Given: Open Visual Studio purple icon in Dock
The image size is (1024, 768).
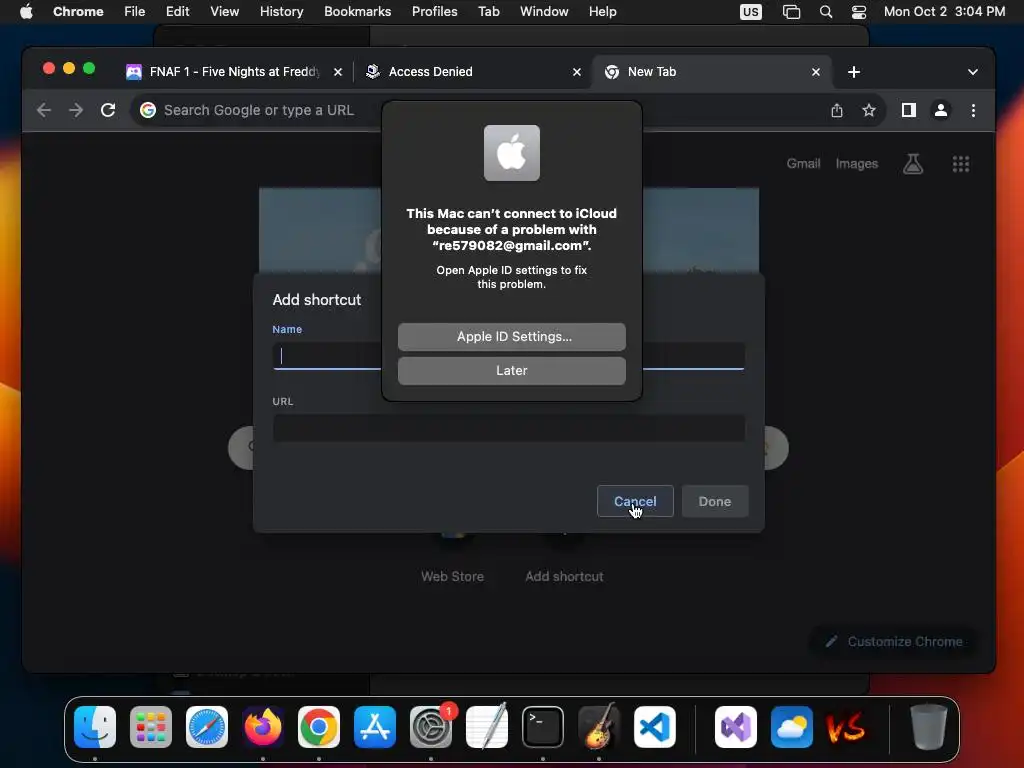Looking at the screenshot, I should 736,727.
